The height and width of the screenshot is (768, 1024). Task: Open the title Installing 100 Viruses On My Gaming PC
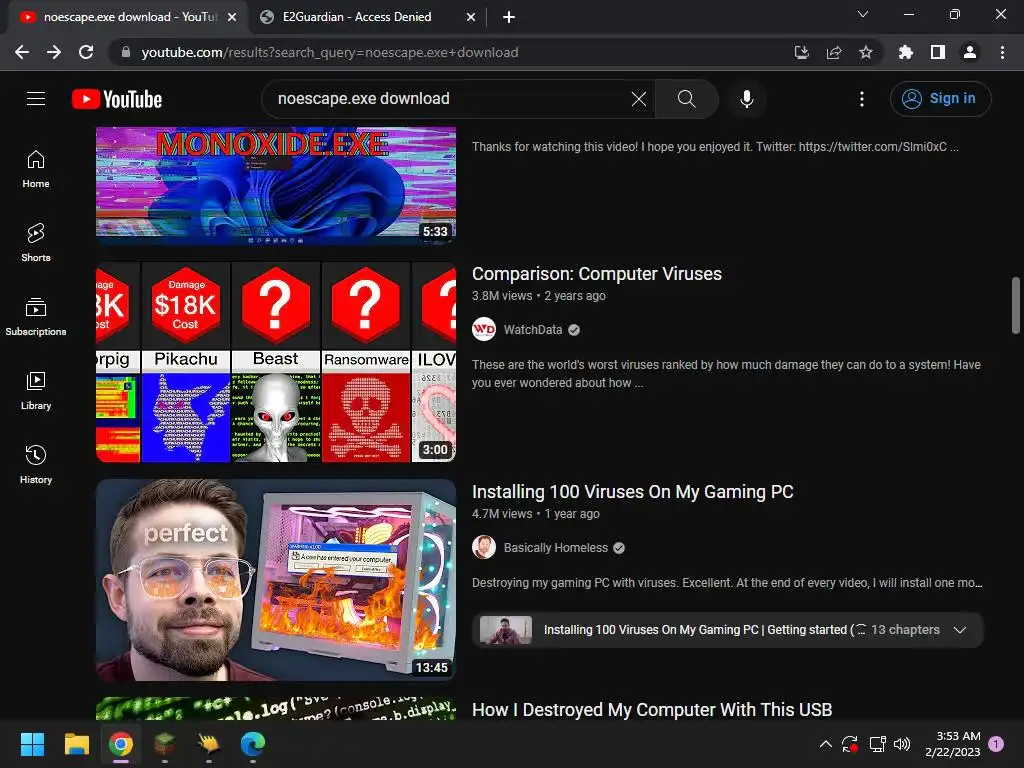(633, 492)
